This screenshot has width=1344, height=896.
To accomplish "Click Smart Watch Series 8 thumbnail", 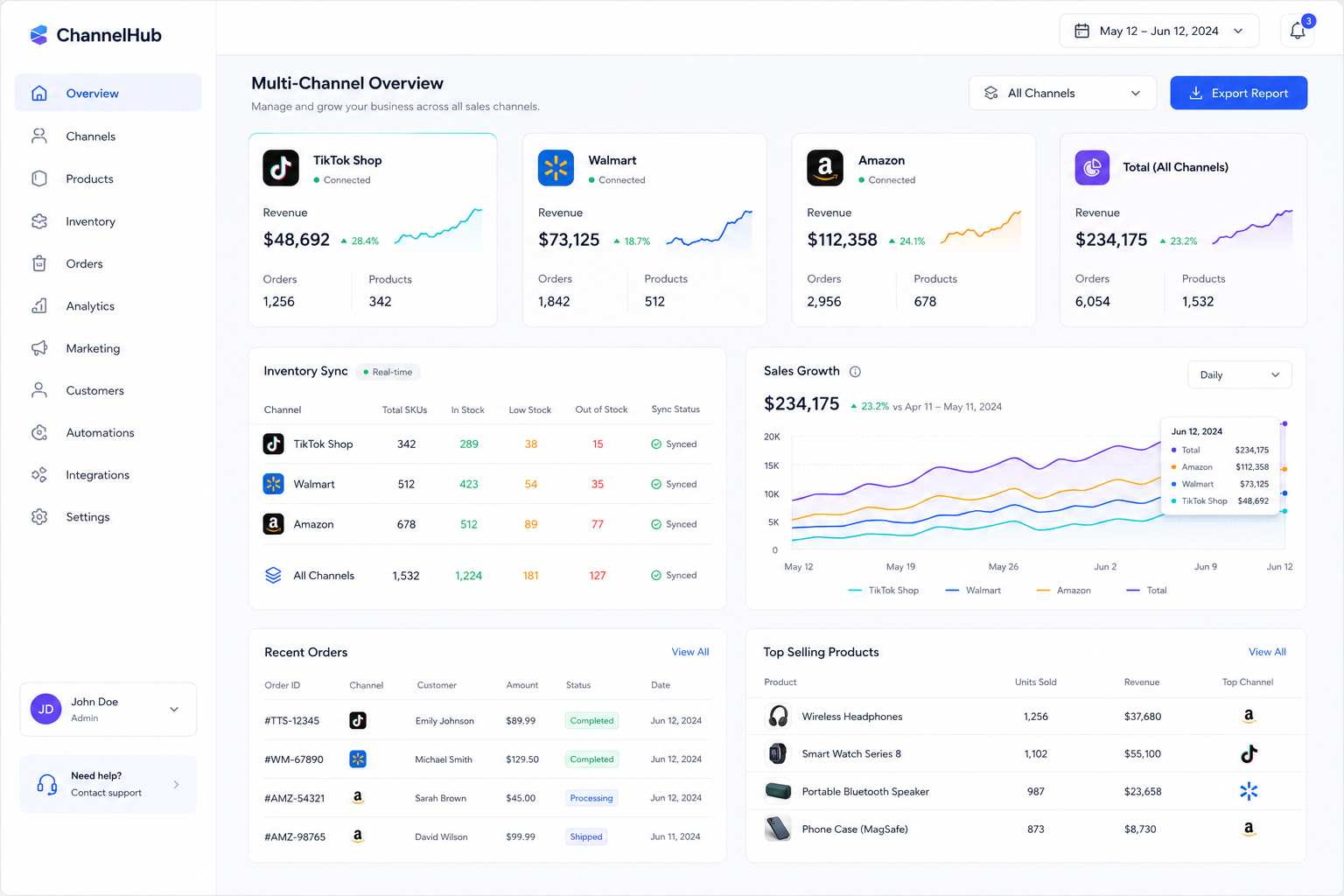I will [778, 753].
